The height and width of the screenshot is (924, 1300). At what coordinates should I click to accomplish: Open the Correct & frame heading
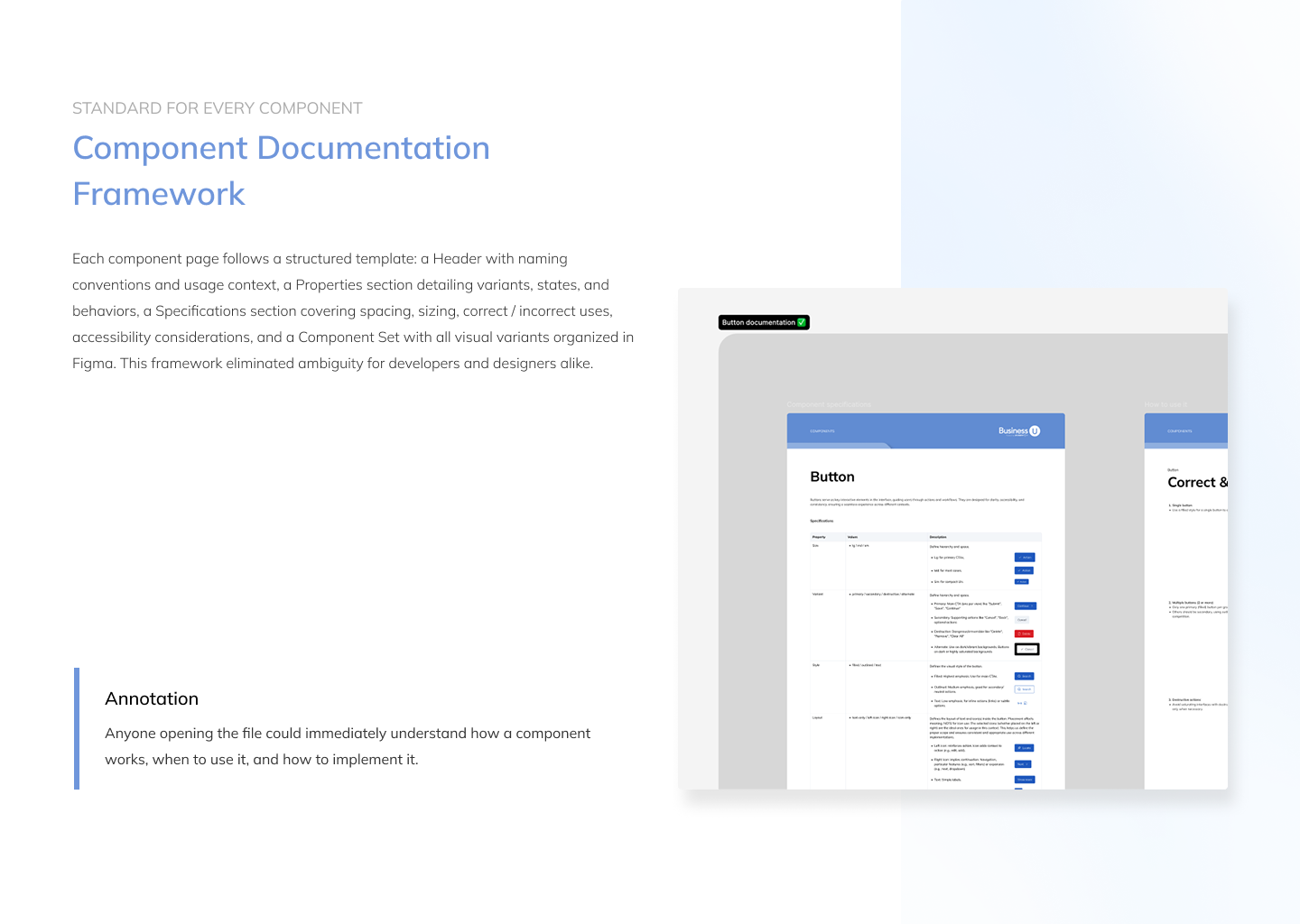pyautogui.click(x=1196, y=483)
